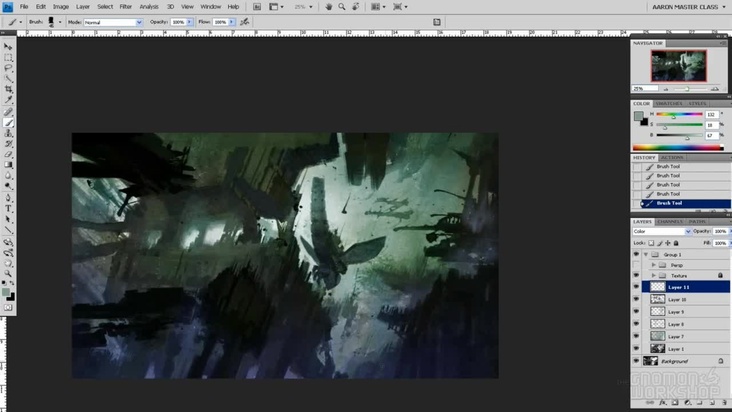Select the Move tool
The image size is (732, 412).
click(x=9, y=46)
